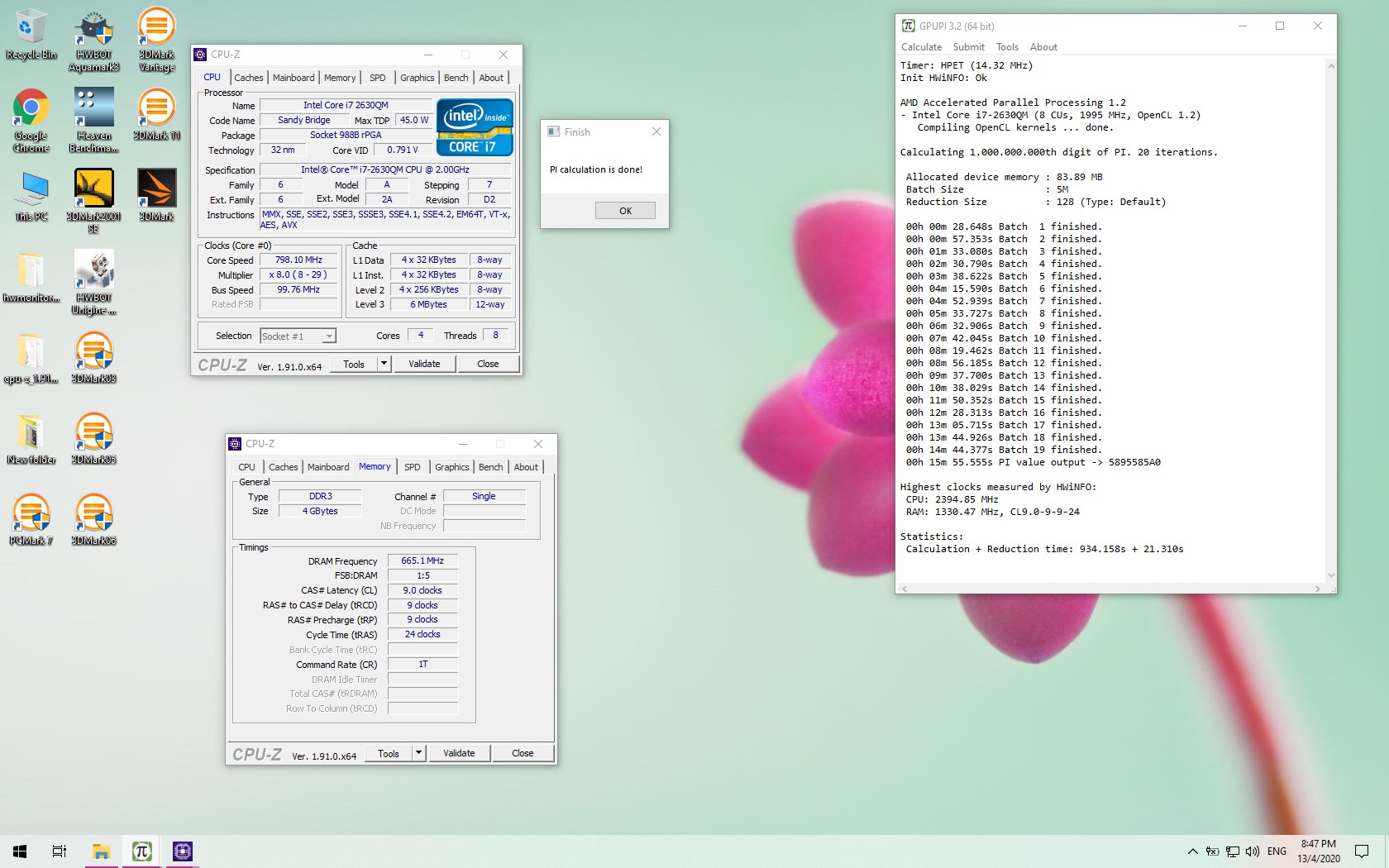Click 'PI calculation is done!' text

pyautogui.click(x=595, y=169)
